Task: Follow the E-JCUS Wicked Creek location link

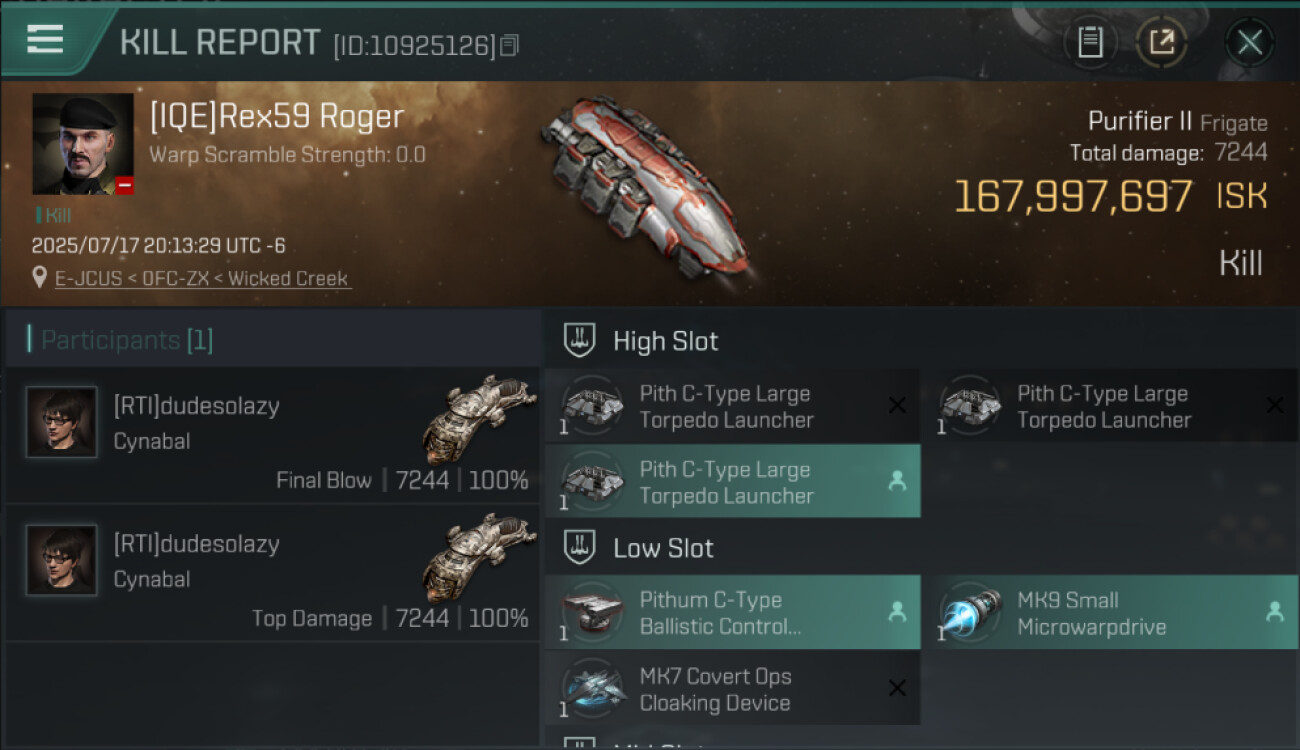Action: point(203,279)
